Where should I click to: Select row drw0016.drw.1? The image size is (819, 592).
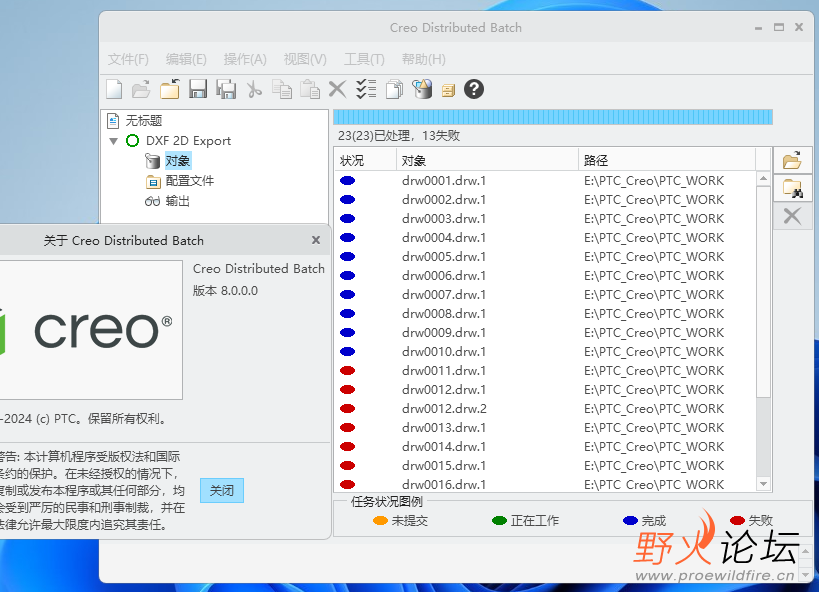pos(546,484)
